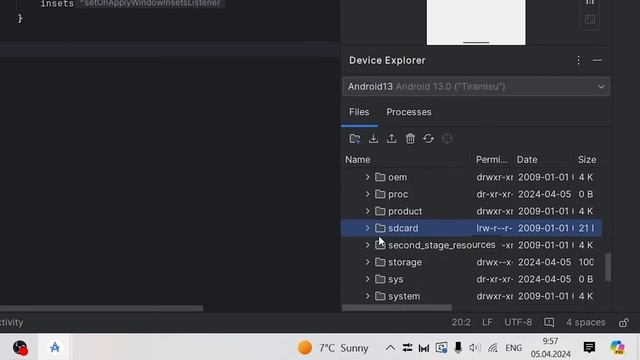This screenshot has height=360, width=640.
Task: Click the device preview thumbnail
Action: 476,22
